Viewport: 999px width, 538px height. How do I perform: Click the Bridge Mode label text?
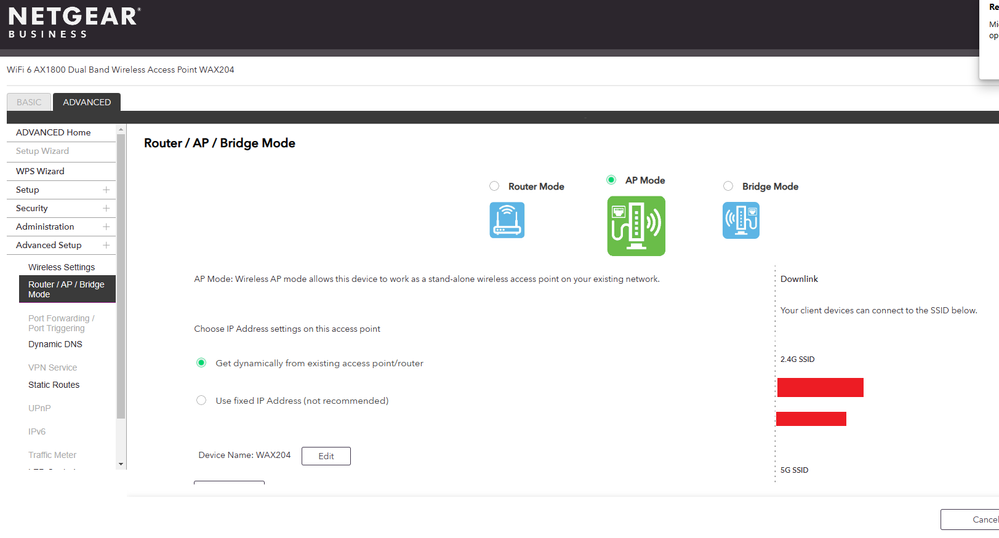click(x=770, y=187)
